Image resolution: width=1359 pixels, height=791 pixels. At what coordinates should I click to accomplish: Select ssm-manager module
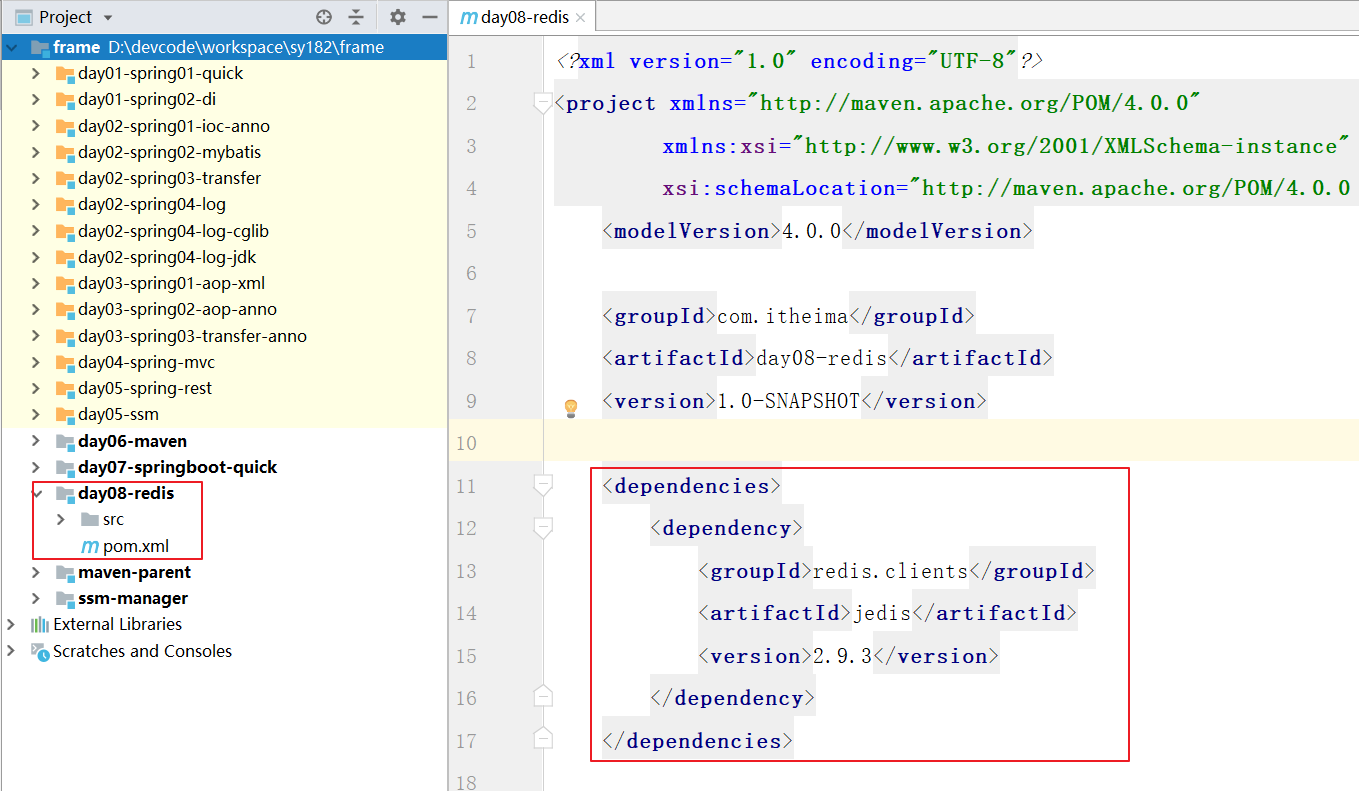pos(133,598)
